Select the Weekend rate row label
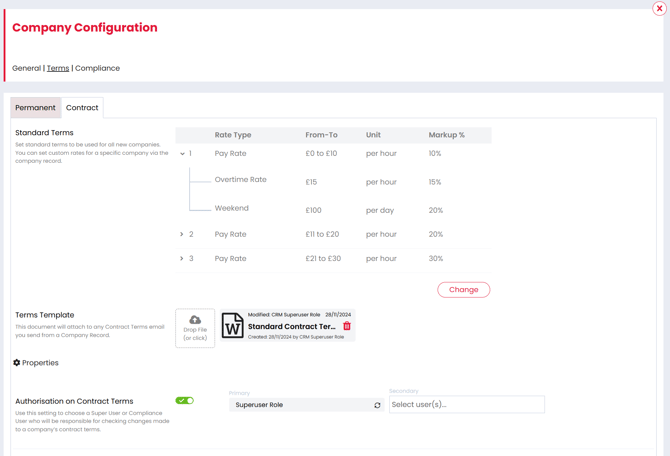This screenshot has height=456, width=670. tap(232, 208)
